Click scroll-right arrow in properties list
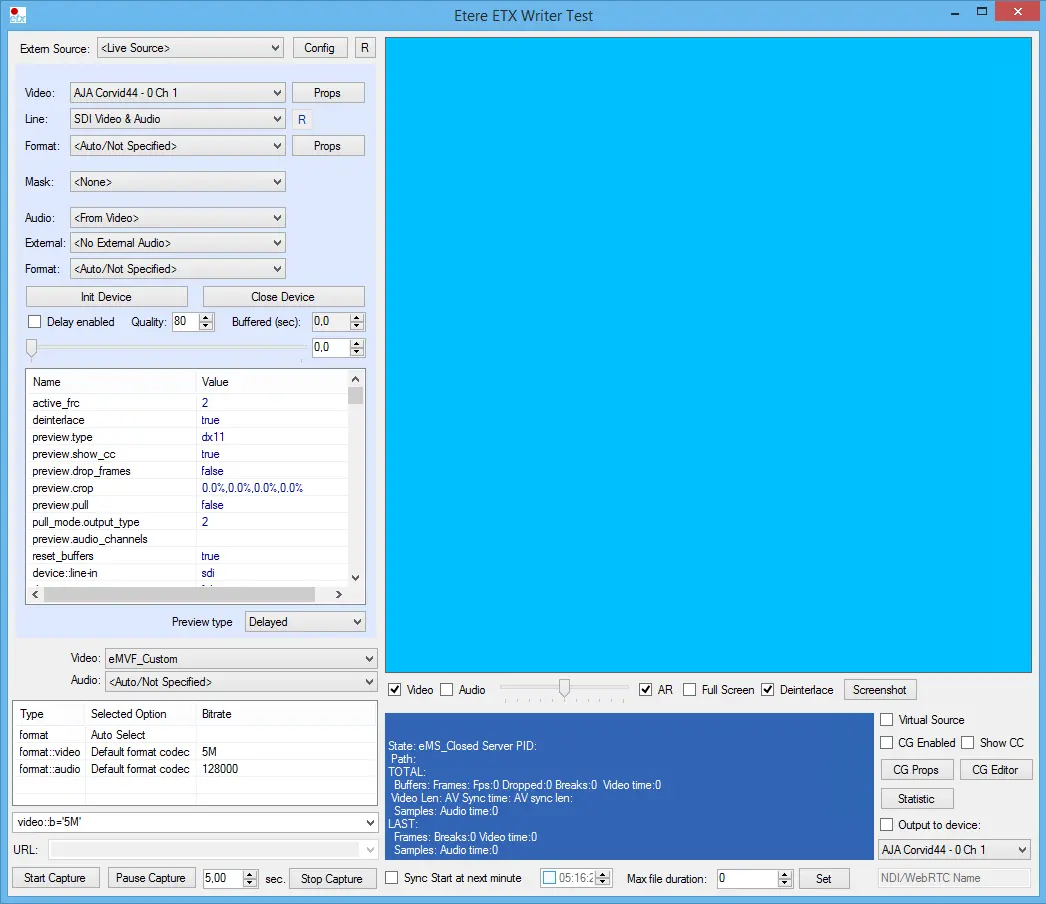The width and height of the screenshot is (1046, 904). pyautogui.click(x=338, y=594)
